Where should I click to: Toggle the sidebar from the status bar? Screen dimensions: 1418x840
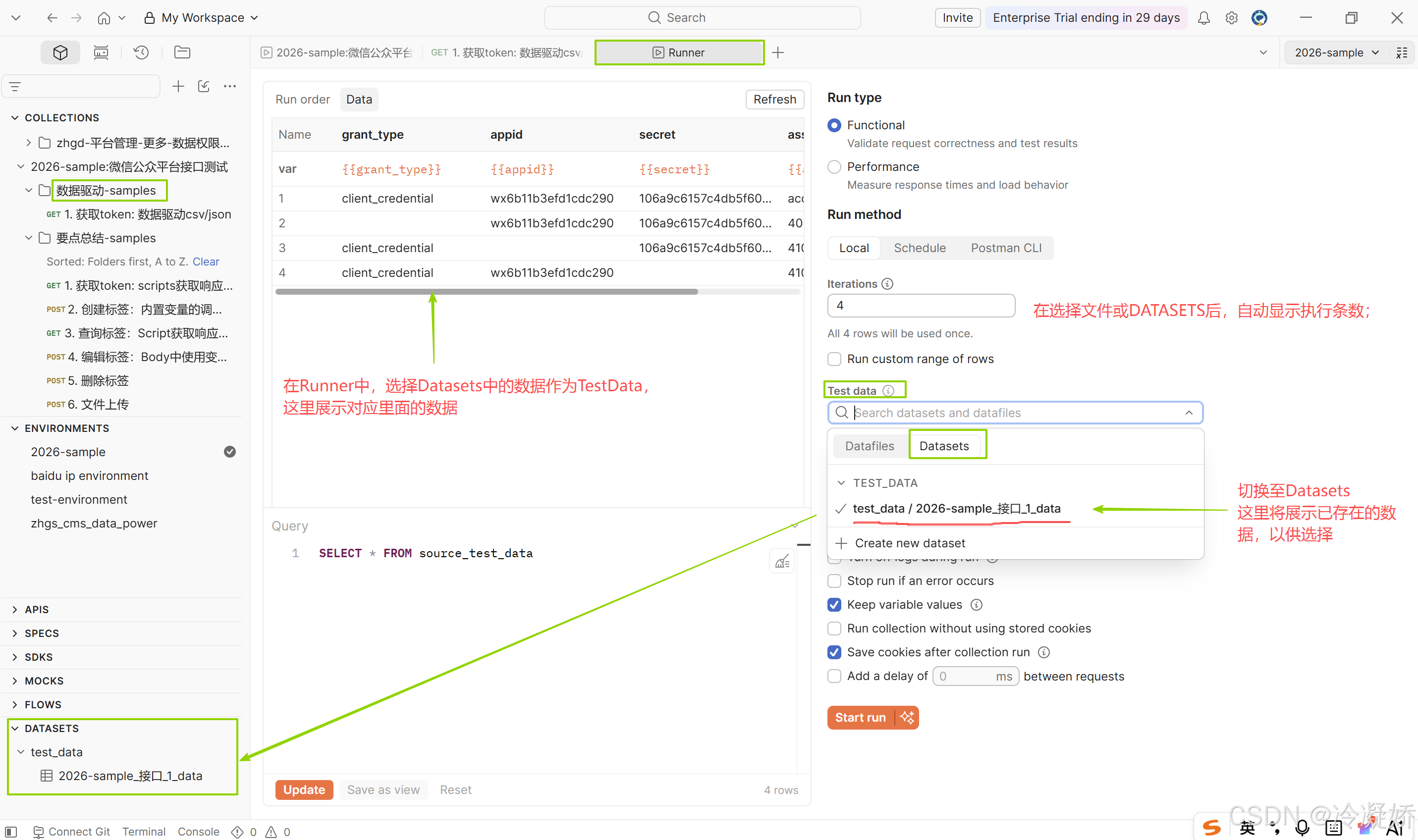tap(11, 832)
